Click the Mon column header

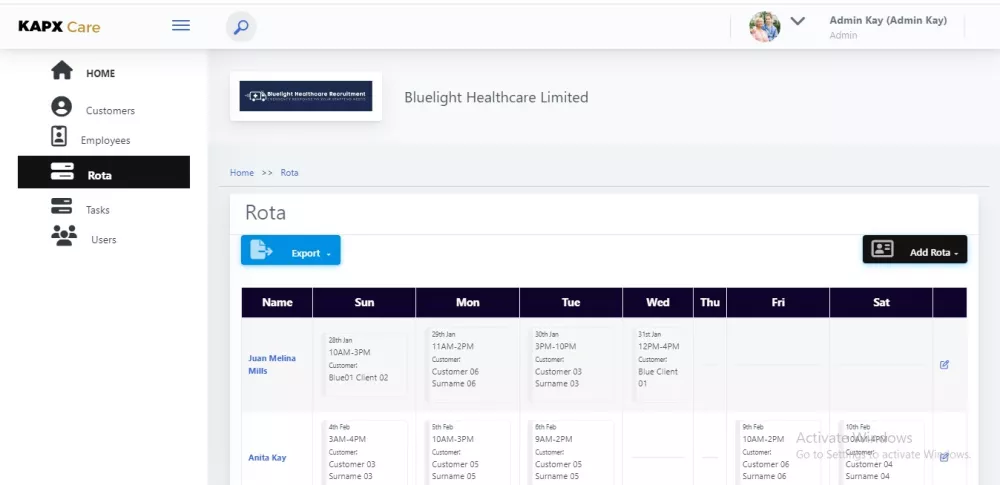(x=467, y=302)
